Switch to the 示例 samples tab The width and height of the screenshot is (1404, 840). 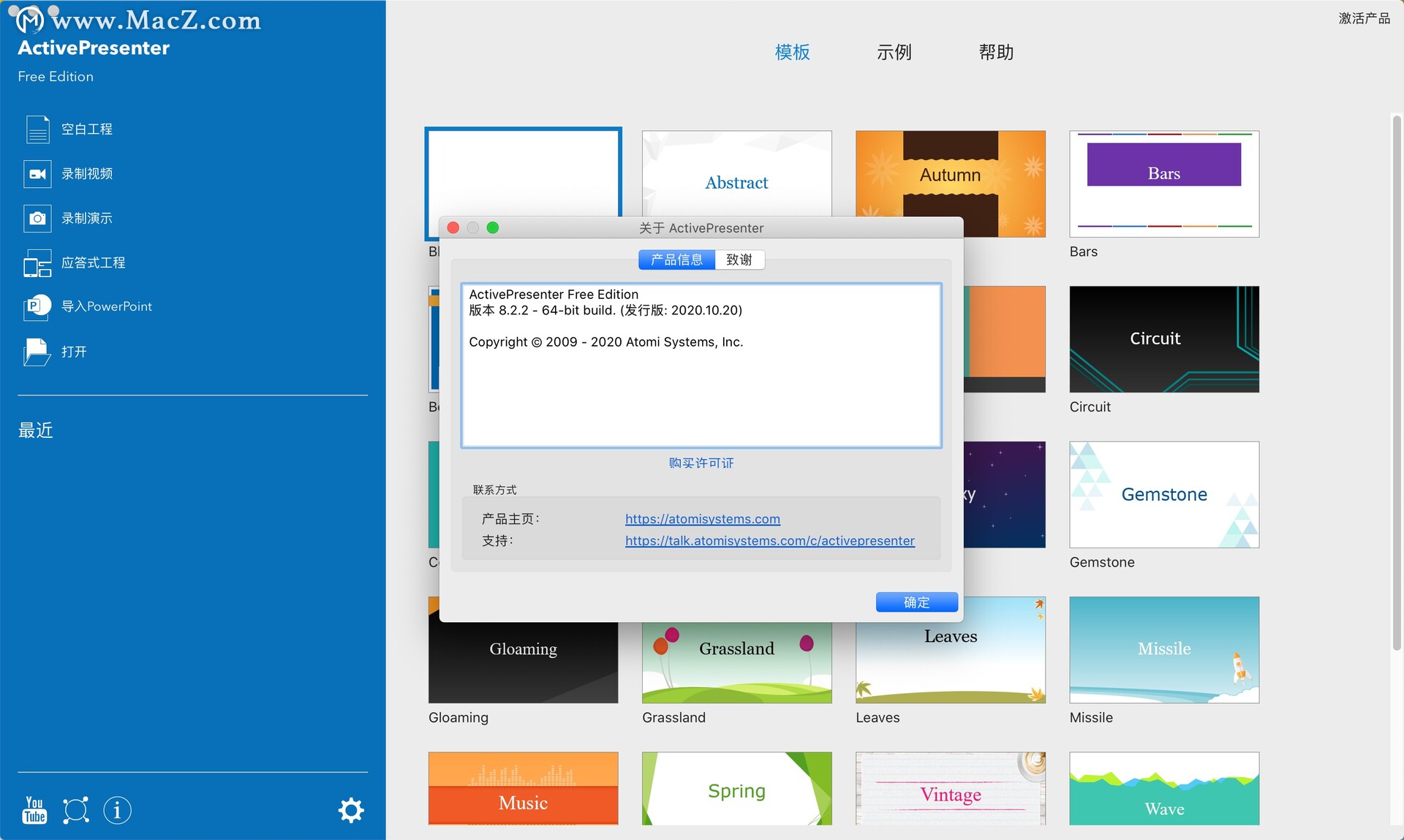[894, 52]
